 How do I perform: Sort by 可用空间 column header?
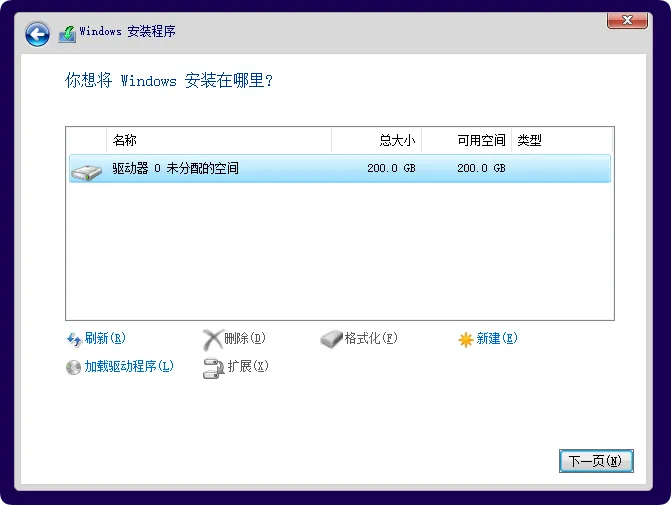point(466,140)
